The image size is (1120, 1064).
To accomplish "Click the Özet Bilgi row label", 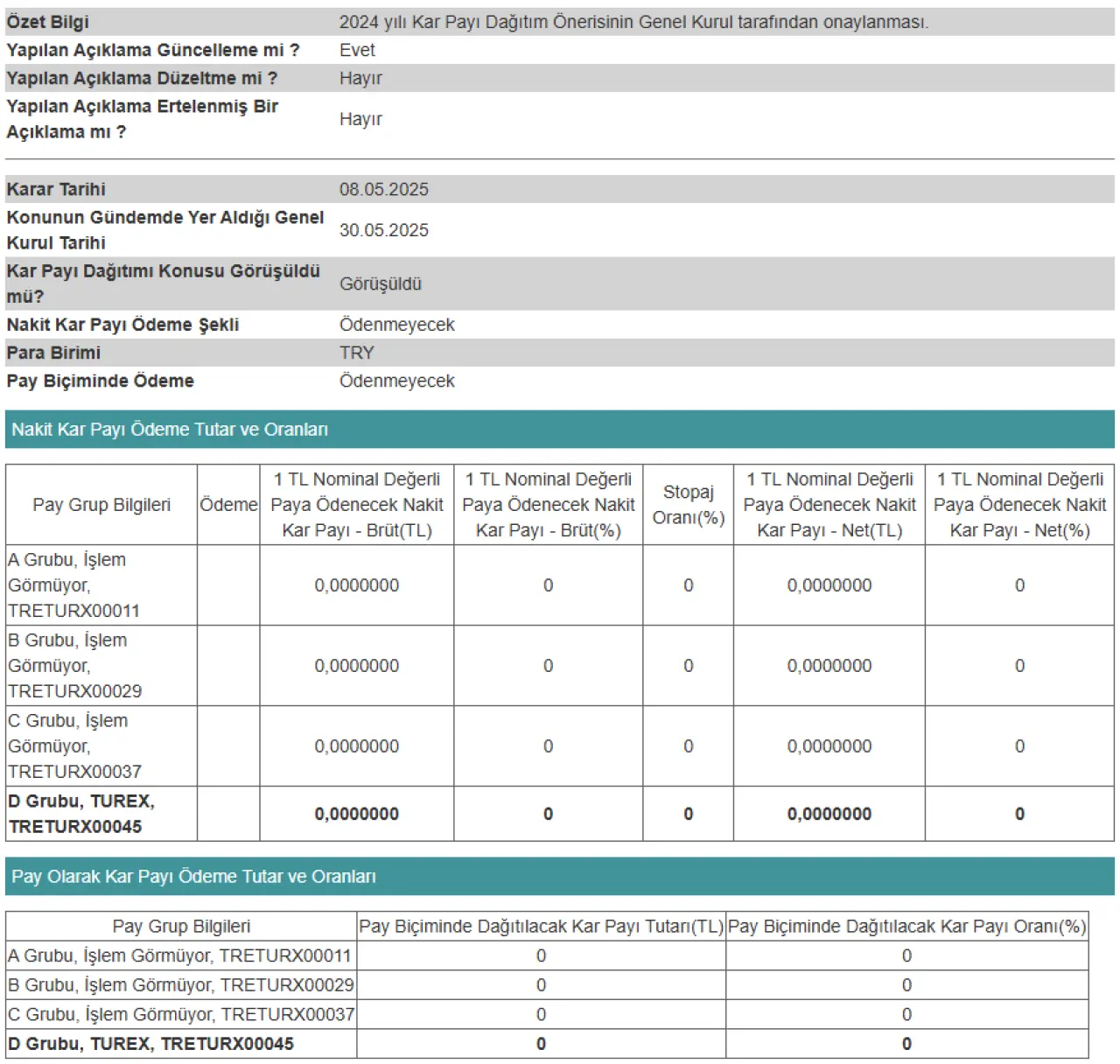I will [x=48, y=22].
